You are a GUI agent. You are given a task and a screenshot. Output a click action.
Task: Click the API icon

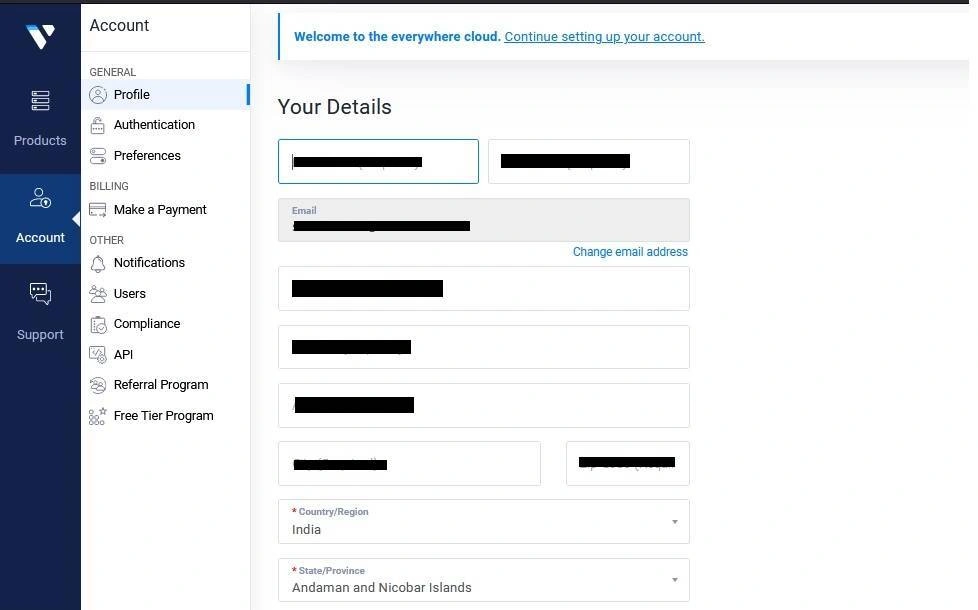(x=97, y=354)
